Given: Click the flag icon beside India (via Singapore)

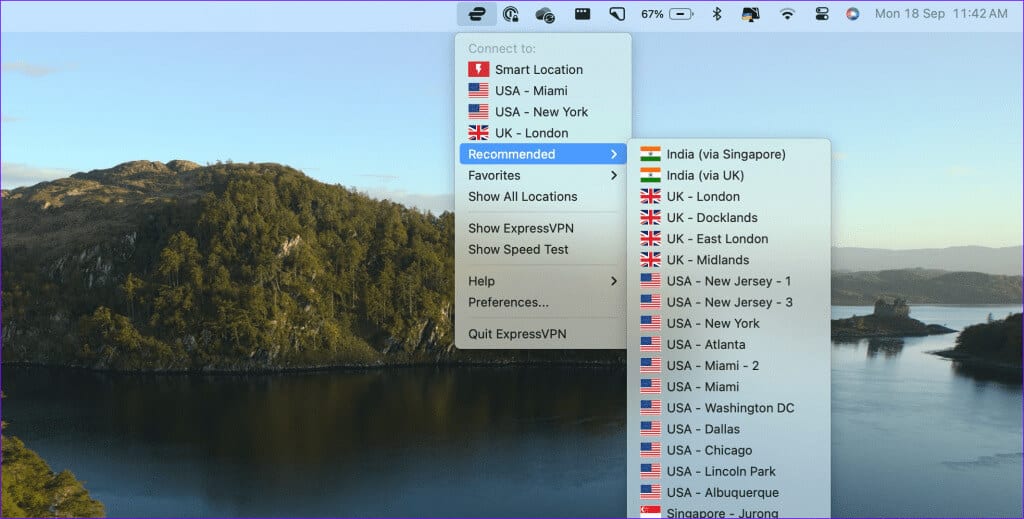Looking at the screenshot, I should pos(650,154).
